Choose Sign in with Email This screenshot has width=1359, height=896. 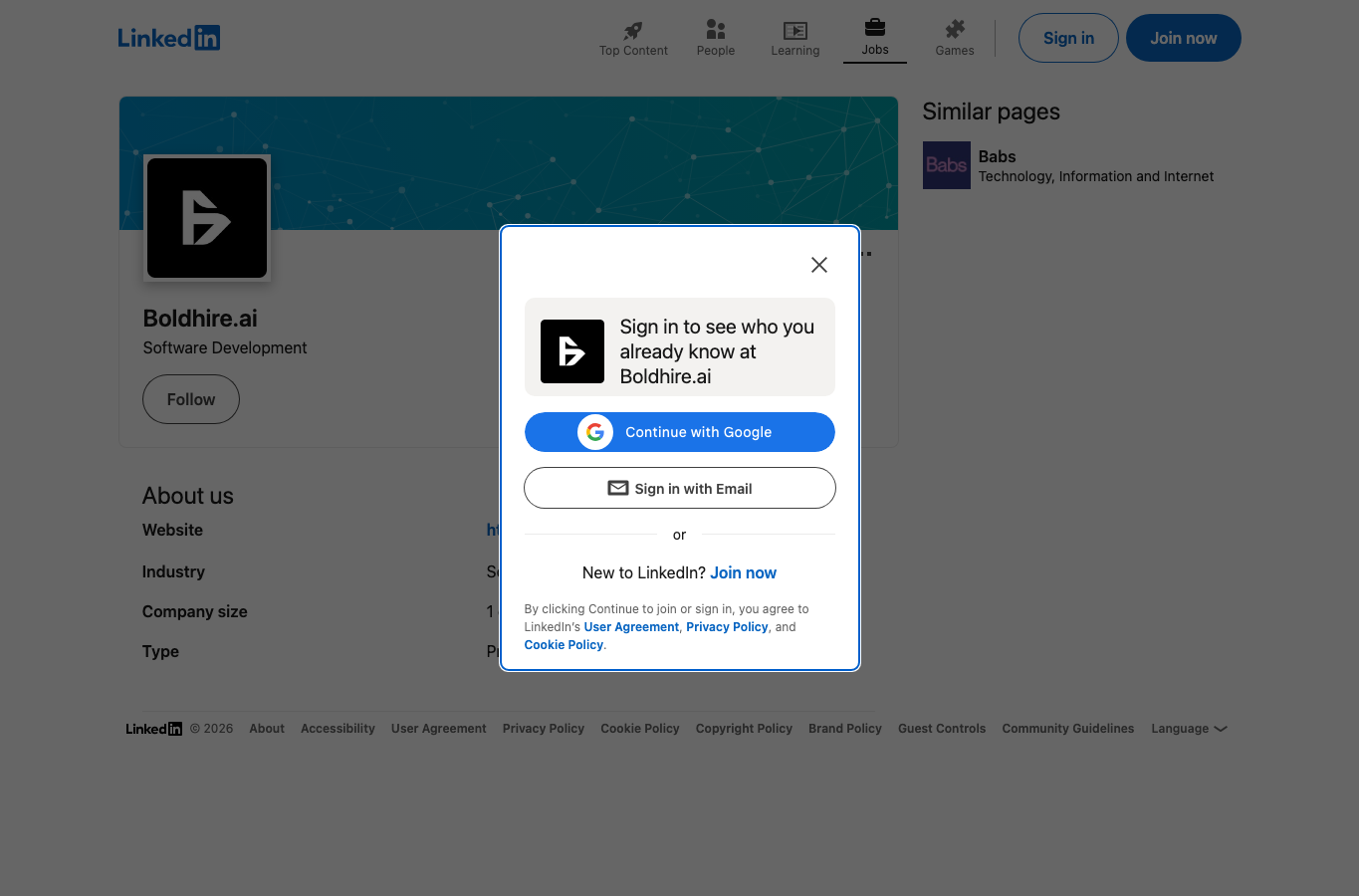pos(680,488)
